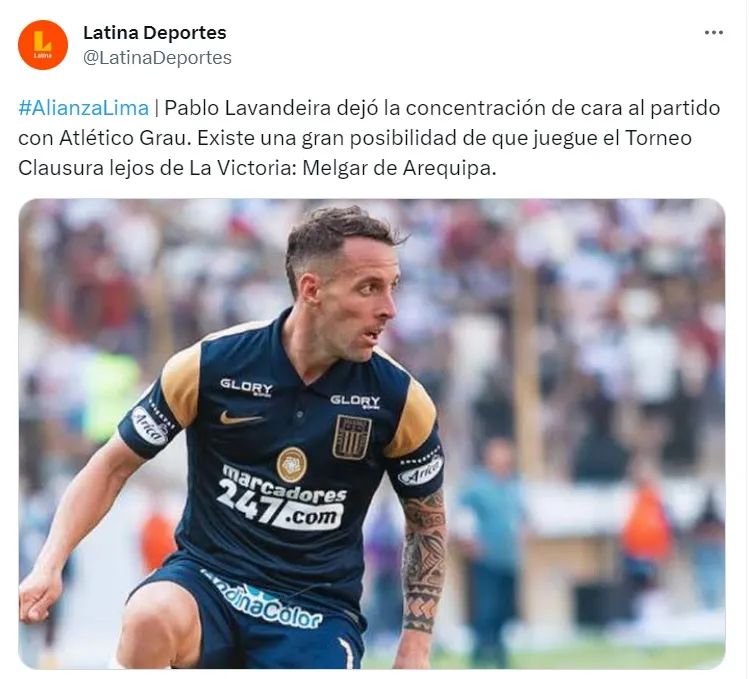Click the player's tattooed forearm in the photo

click(x=424, y=561)
